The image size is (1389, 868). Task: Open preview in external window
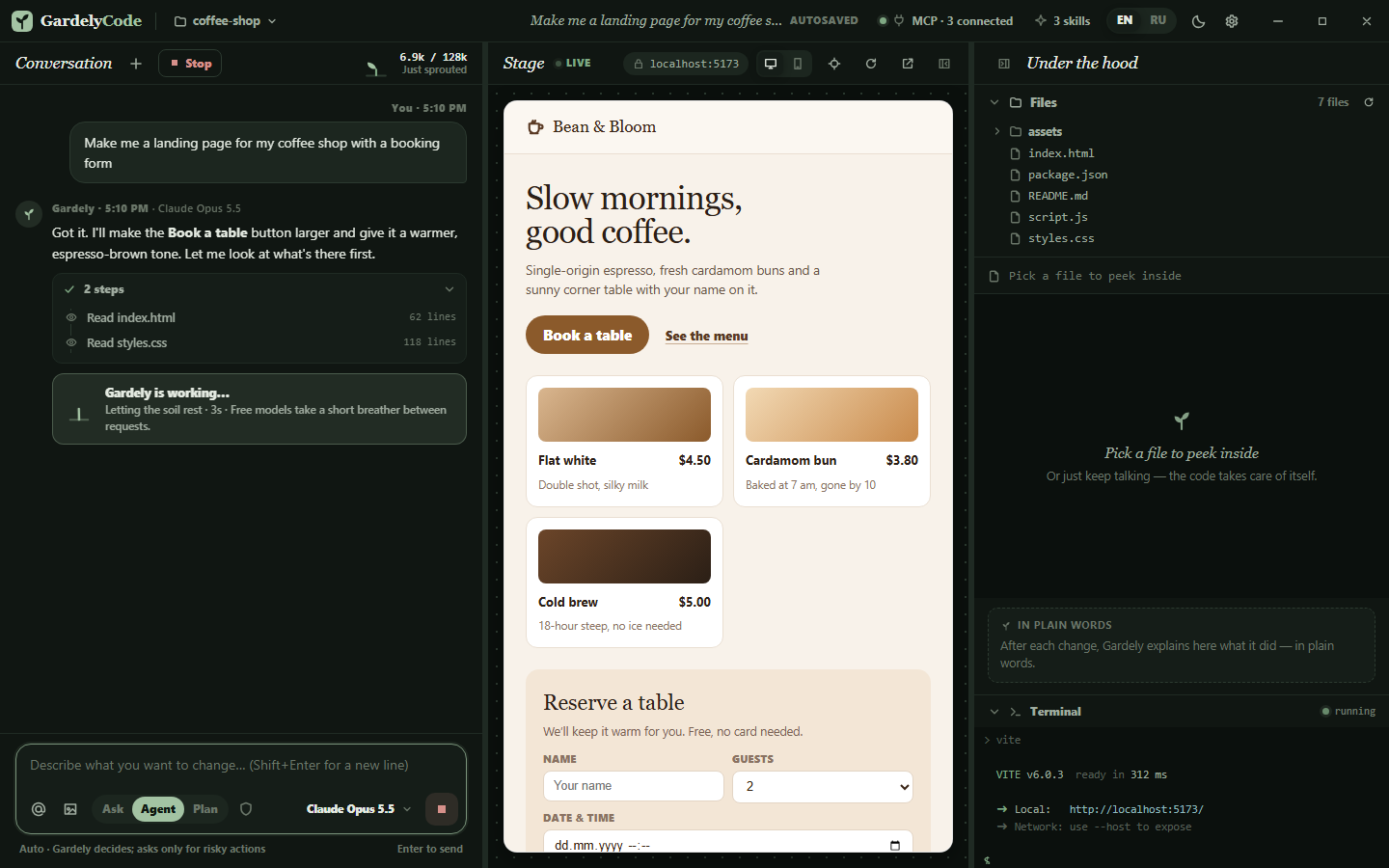pyautogui.click(x=908, y=64)
